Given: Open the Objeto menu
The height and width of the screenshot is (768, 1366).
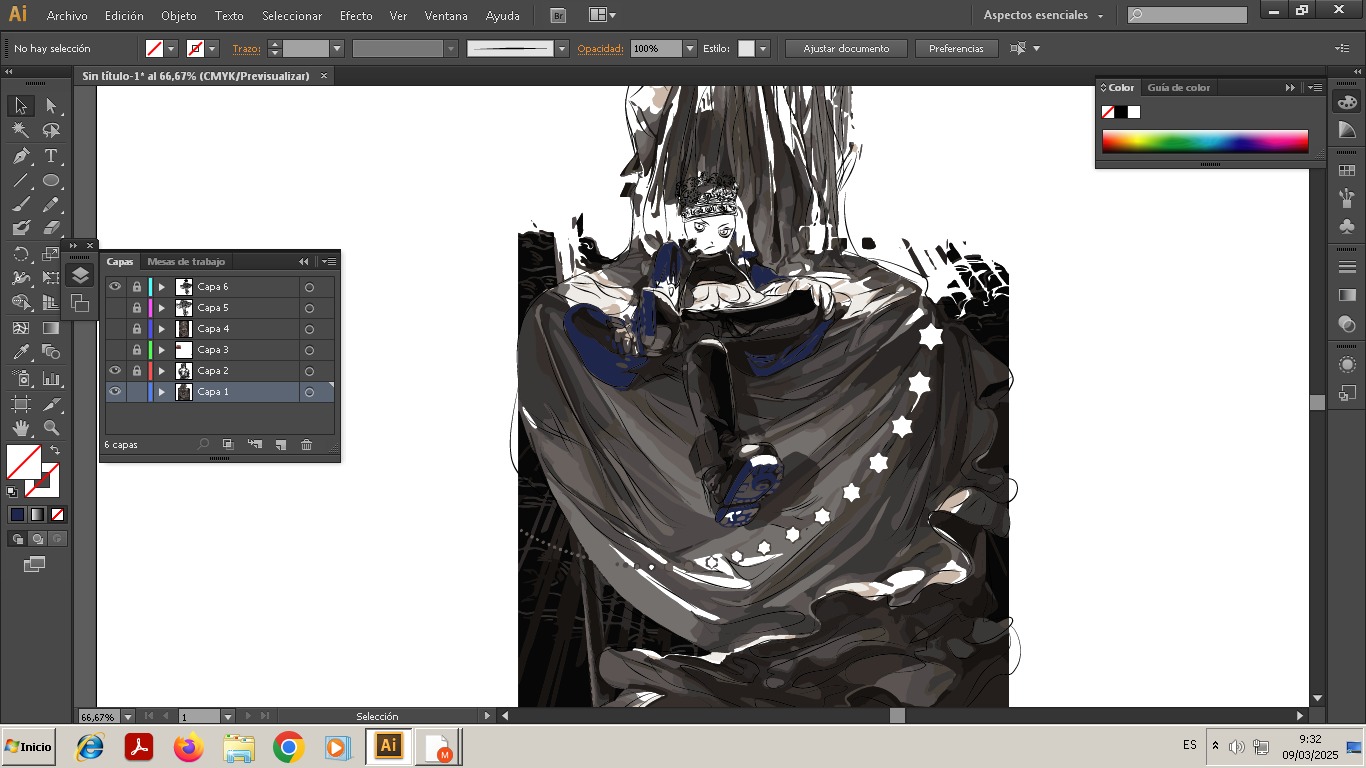Looking at the screenshot, I should (x=179, y=16).
